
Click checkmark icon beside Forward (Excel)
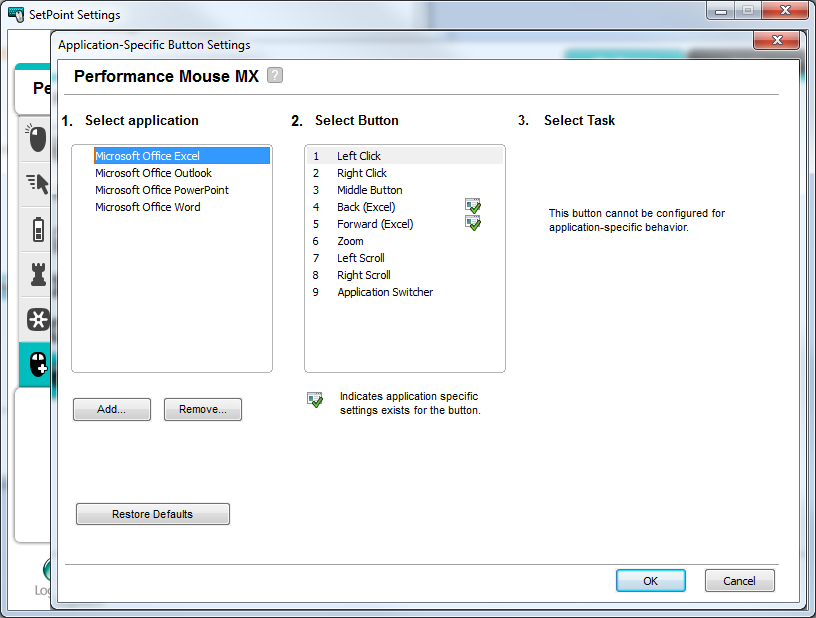click(x=473, y=223)
